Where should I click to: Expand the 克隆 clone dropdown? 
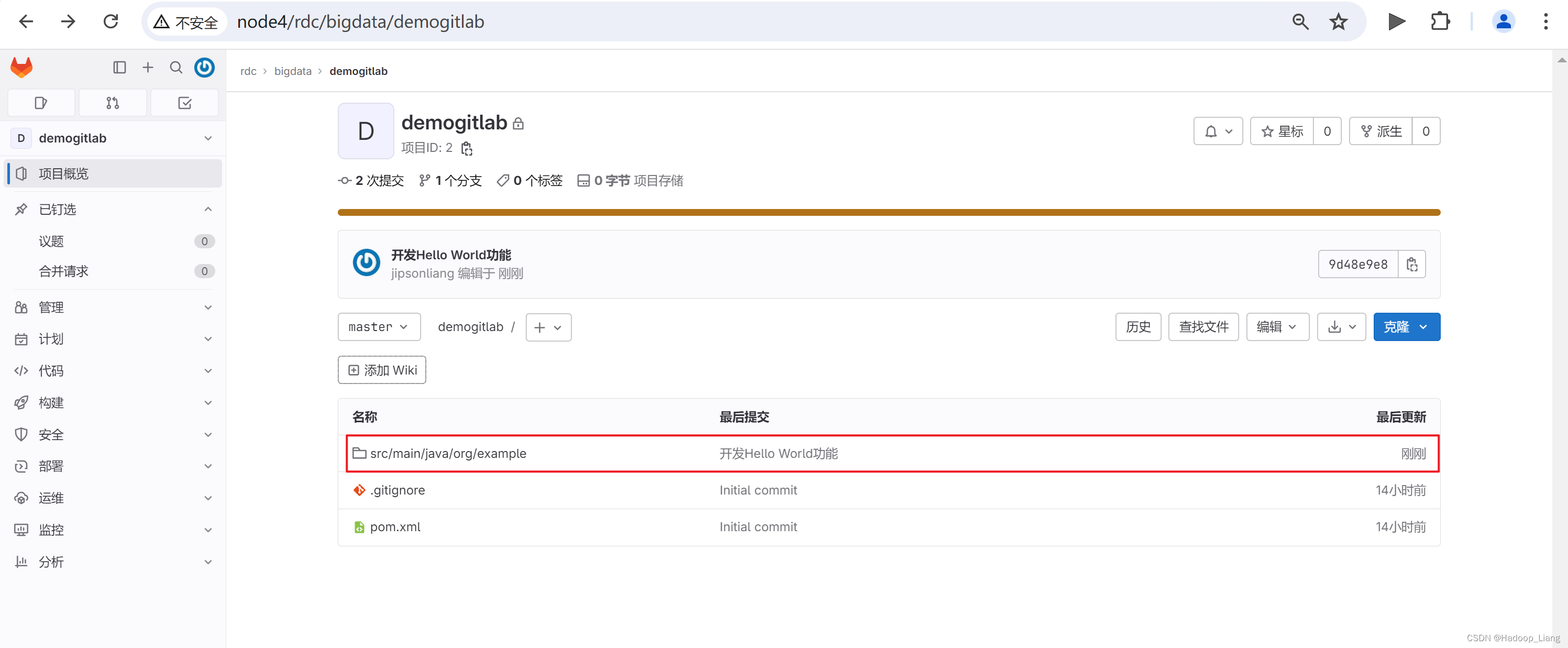[1406, 327]
